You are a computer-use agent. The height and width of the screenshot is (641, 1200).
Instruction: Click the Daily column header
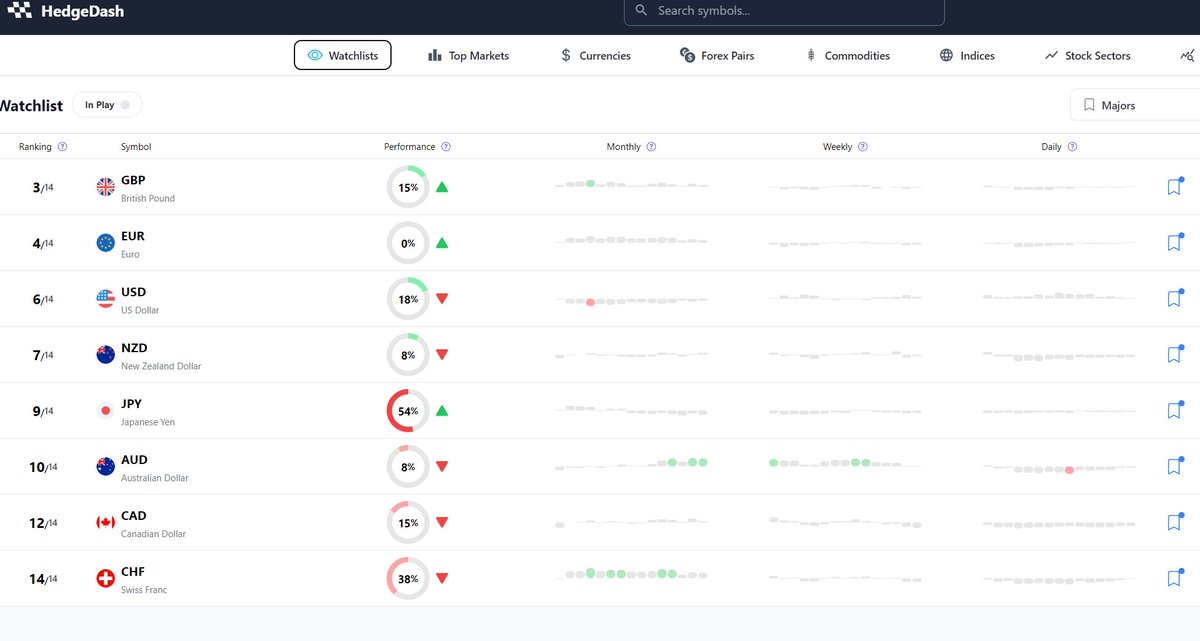coord(1051,147)
